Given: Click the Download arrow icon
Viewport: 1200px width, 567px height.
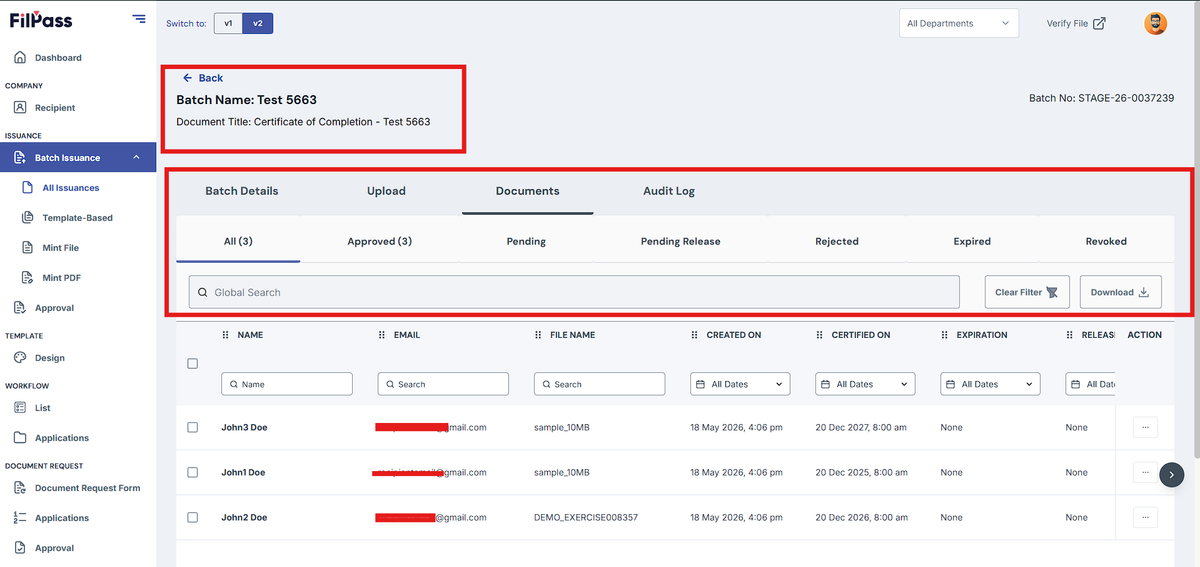Looking at the screenshot, I should [x=1144, y=293].
